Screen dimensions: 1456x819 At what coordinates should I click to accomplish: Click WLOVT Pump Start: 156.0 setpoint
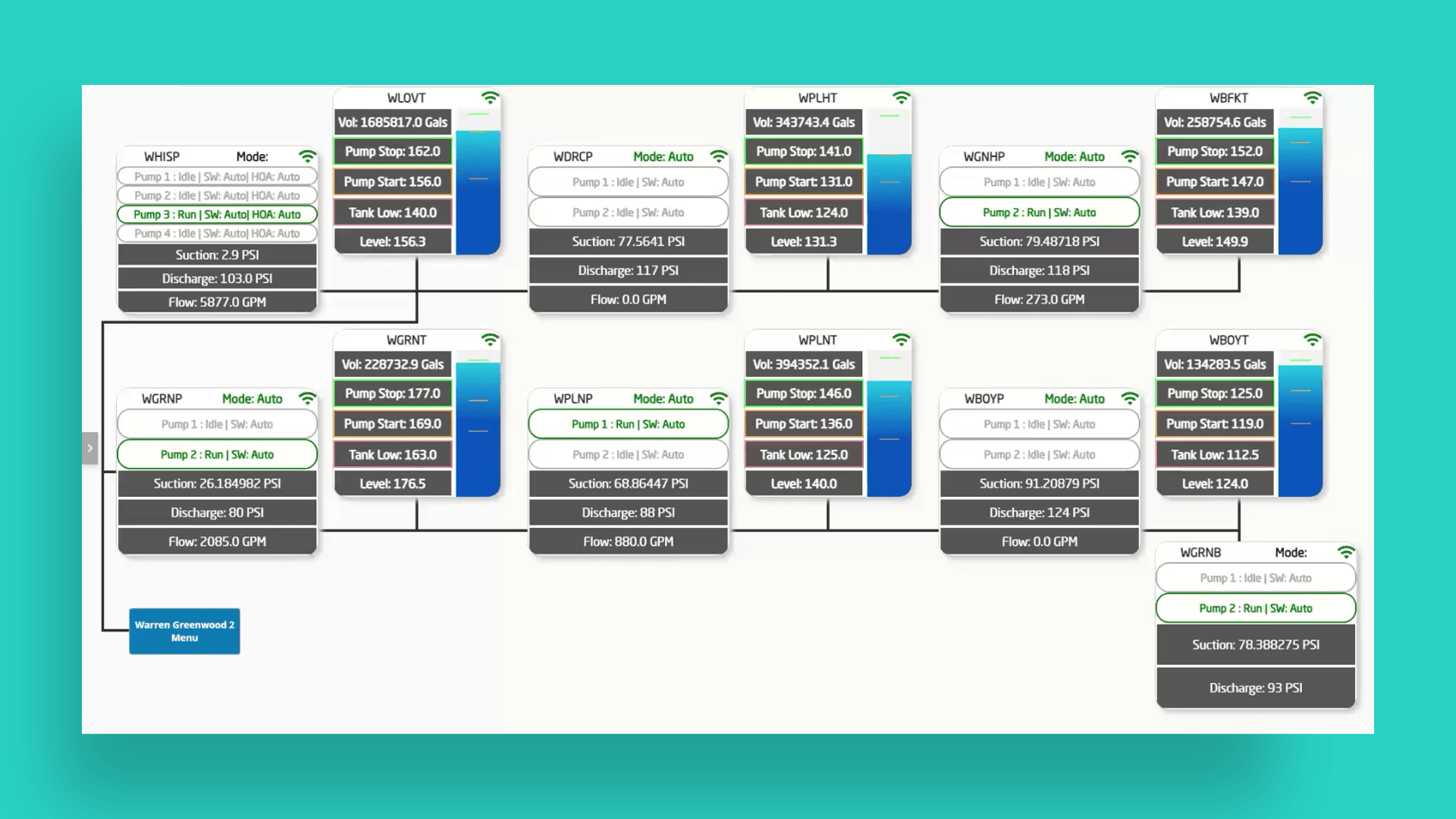(393, 182)
